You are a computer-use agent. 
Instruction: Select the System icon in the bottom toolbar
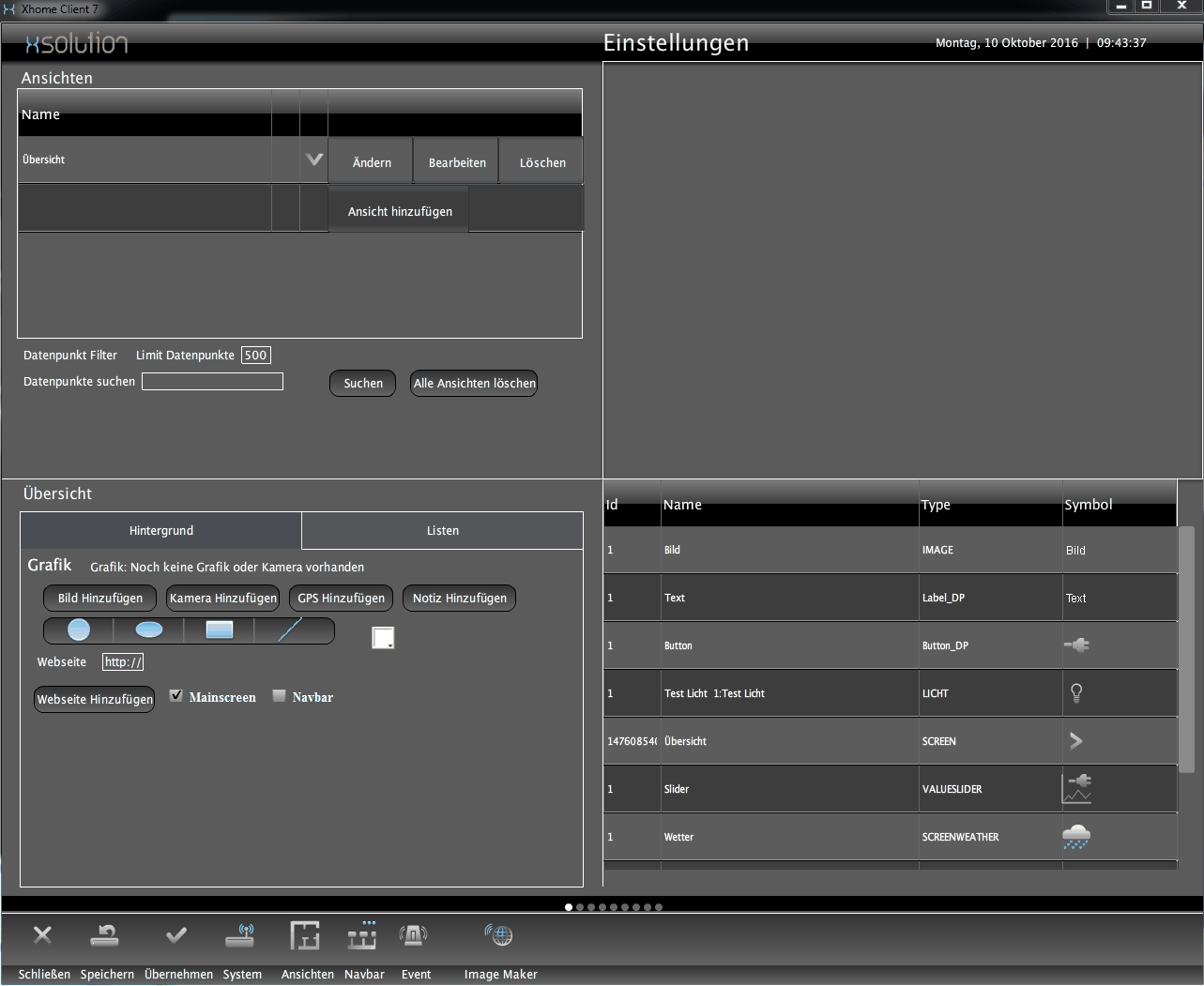click(x=241, y=936)
